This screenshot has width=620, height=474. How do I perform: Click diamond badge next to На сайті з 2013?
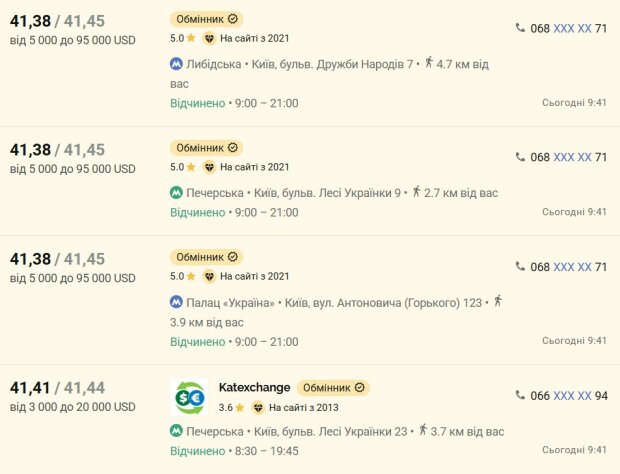pyautogui.click(x=258, y=408)
